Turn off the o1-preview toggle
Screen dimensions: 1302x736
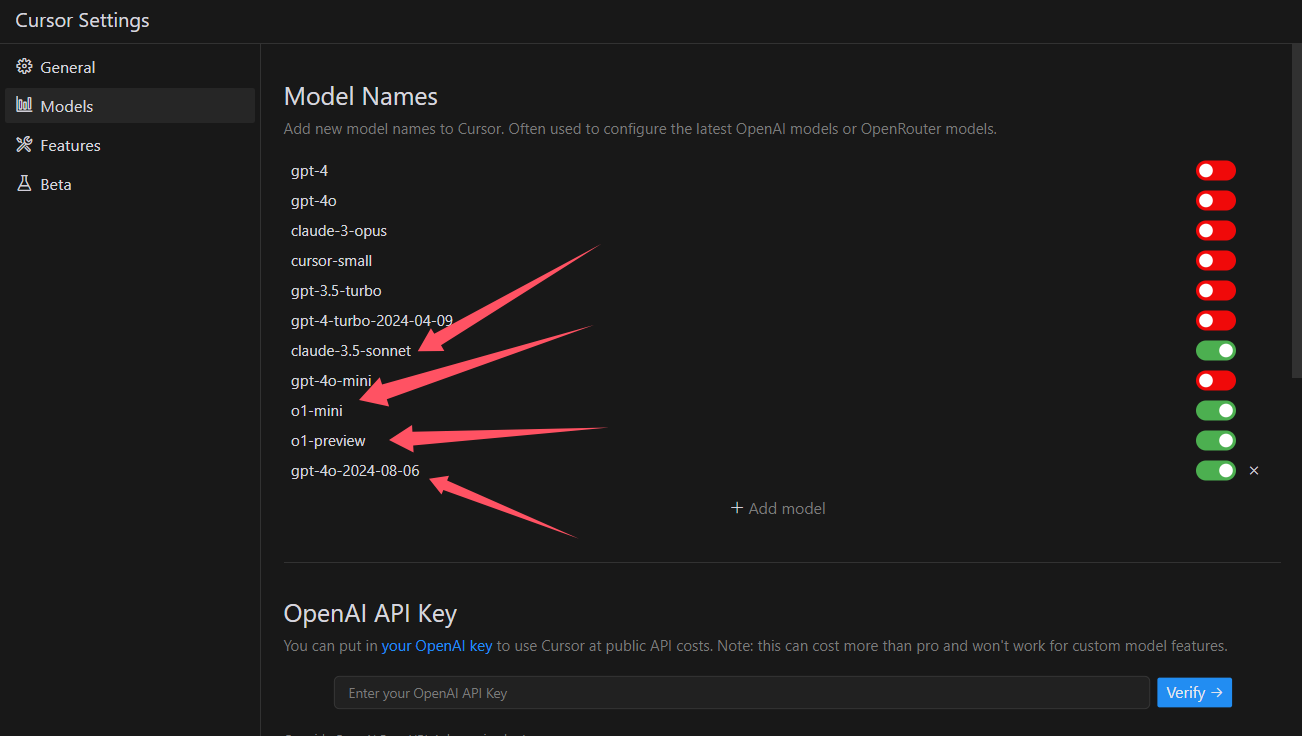point(1216,441)
